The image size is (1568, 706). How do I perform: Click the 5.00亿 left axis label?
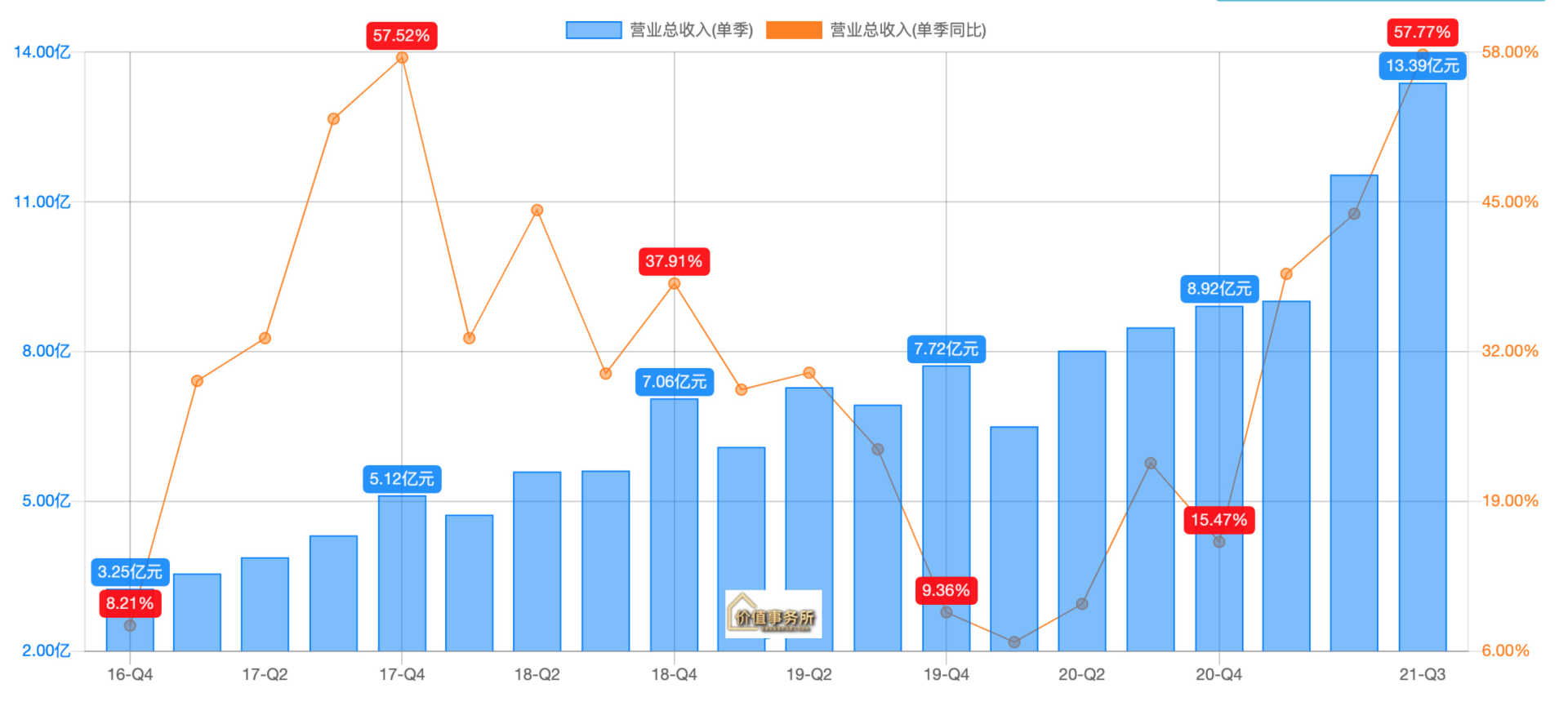coord(47,501)
